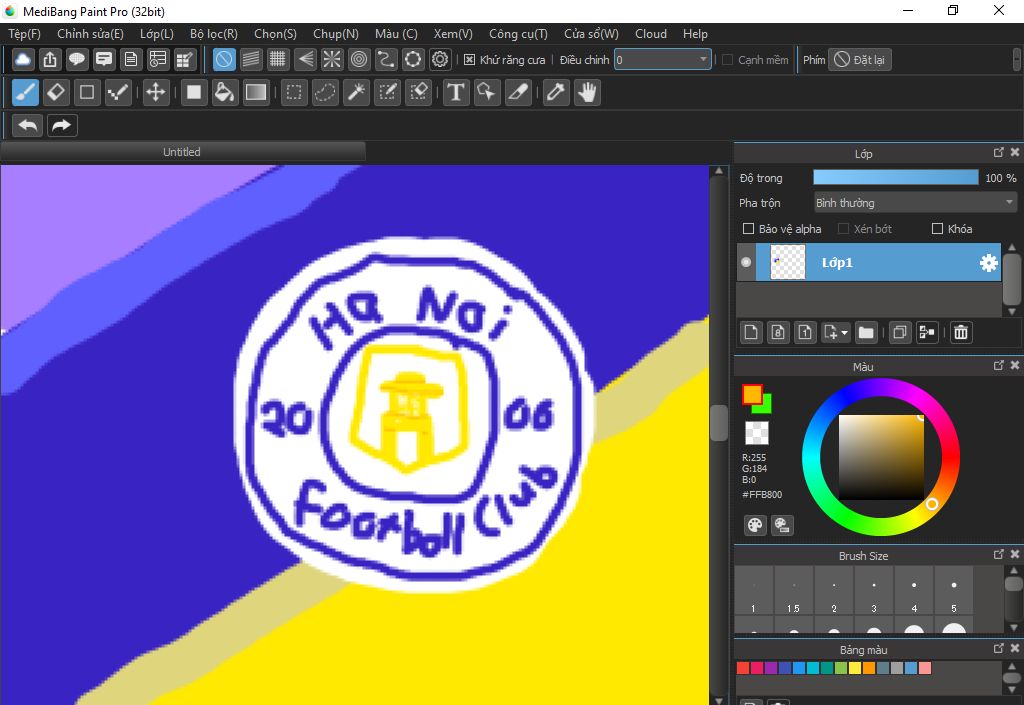The height and width of the screenshot is (705, 1024).
Task: Expand add-layer dropdown arrow
Action: click(x=844, y=333)
